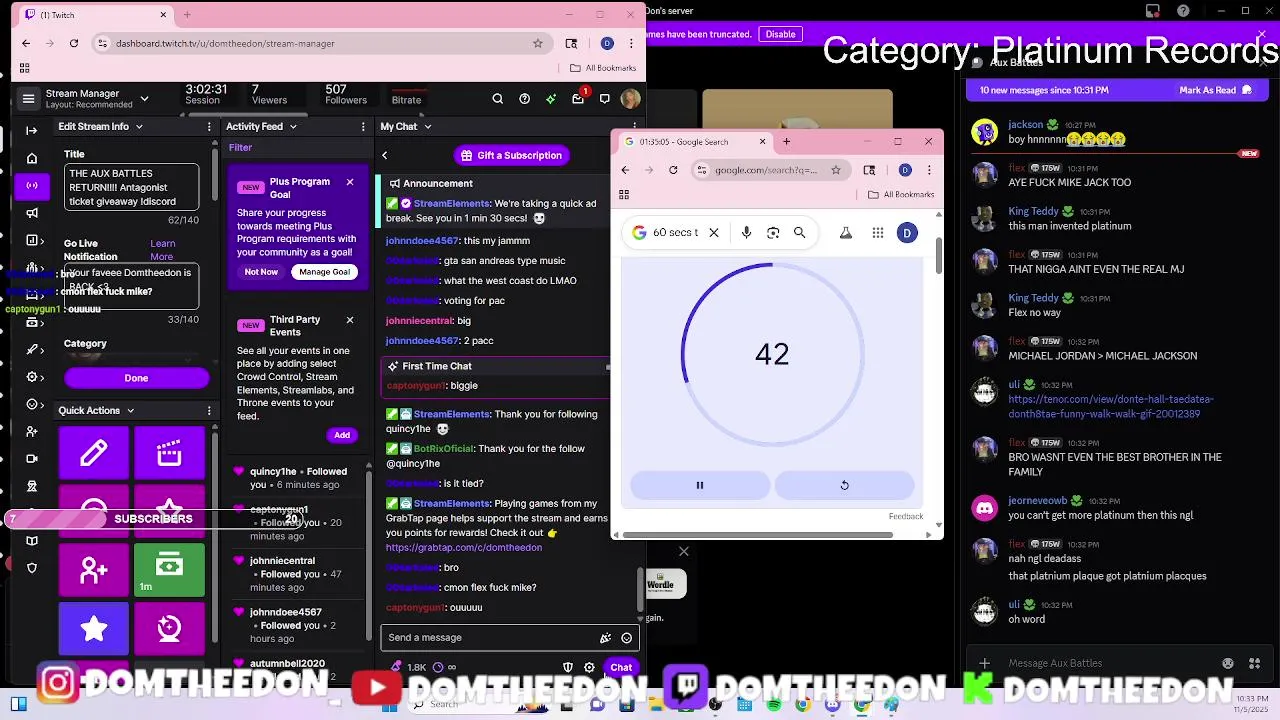This screenshot has width=1280, height=720.
Task: Click Mark As Read in Discord
Action: click(1215, 90)
